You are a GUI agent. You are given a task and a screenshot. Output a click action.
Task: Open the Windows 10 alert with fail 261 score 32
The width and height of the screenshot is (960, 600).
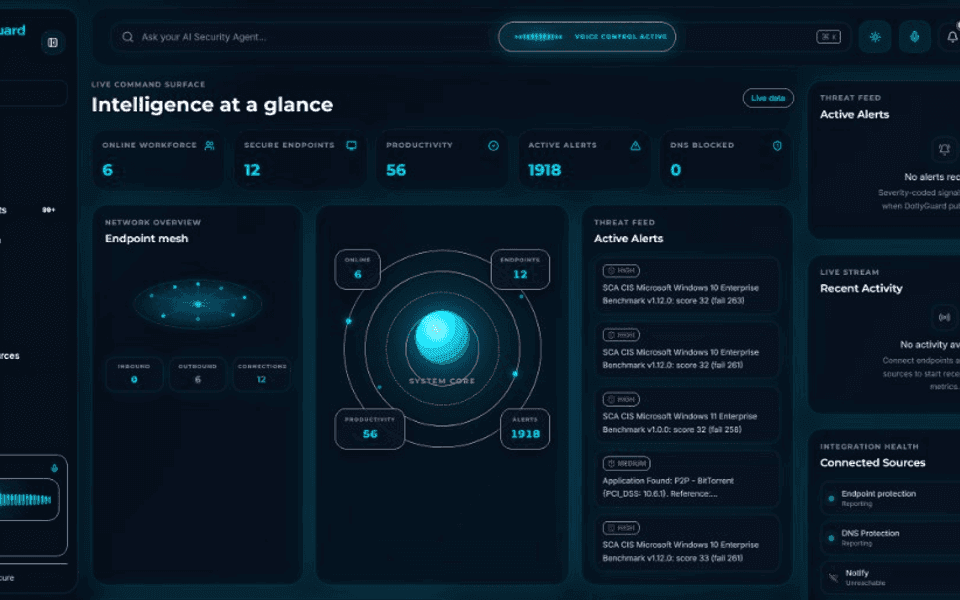coord(687,351)
